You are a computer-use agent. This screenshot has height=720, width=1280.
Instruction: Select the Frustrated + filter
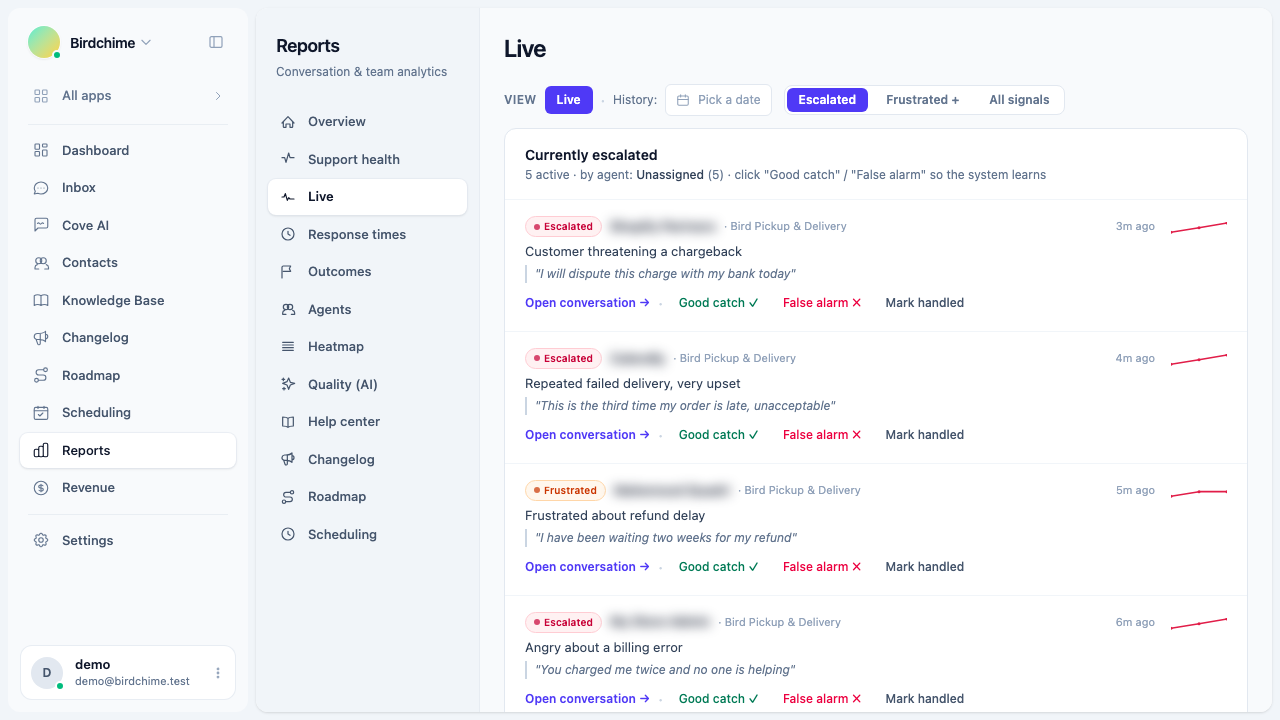pos(922,100)
